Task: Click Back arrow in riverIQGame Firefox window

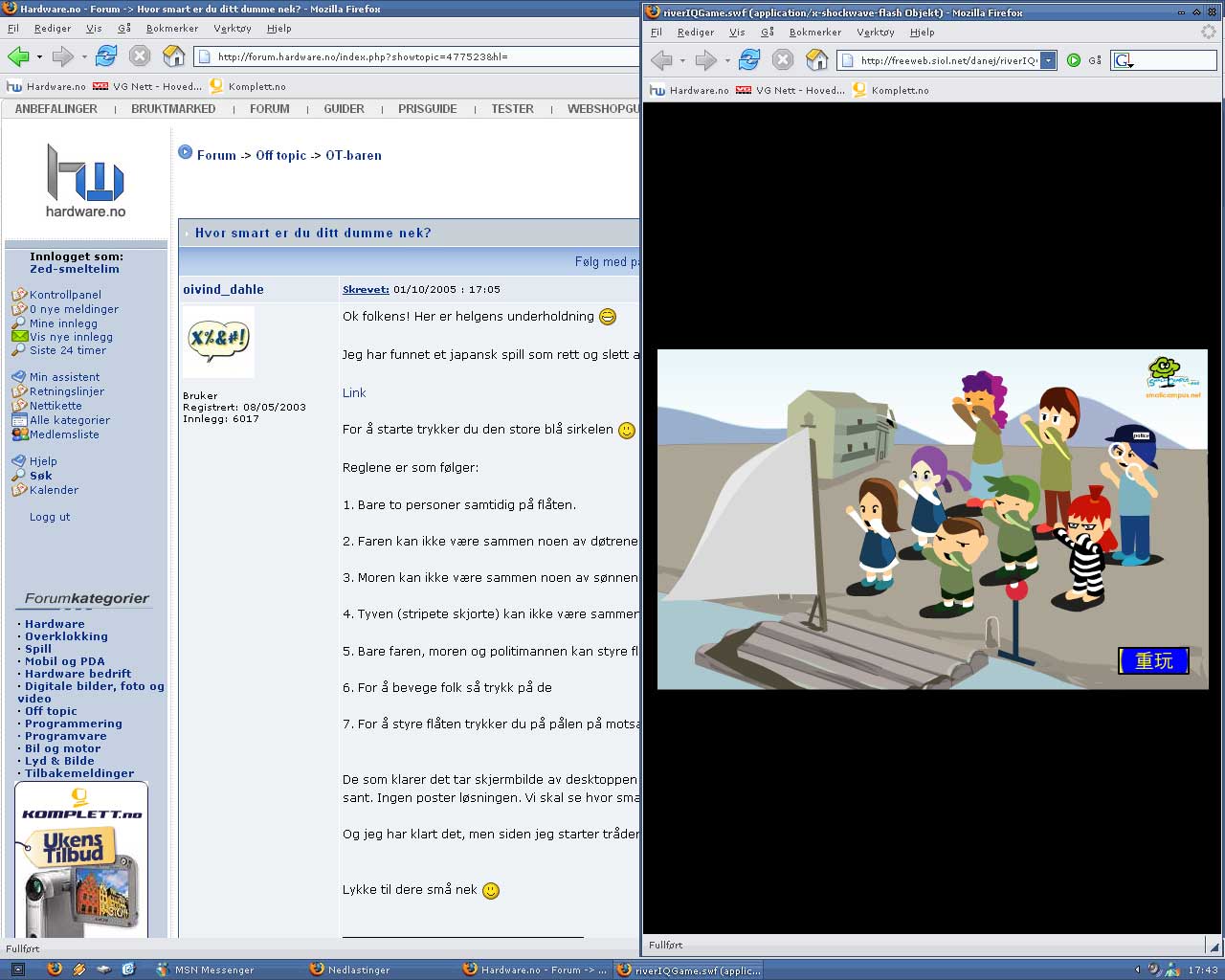Action: point(661,60)
